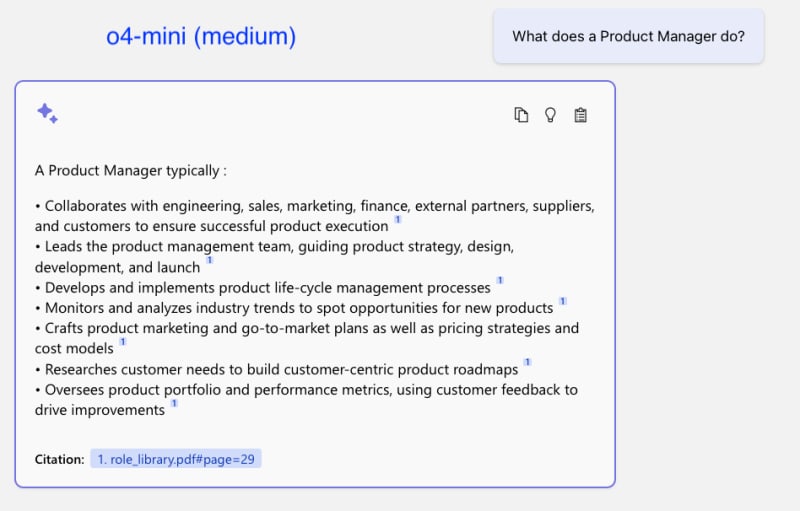Open citation superscript after 'cost models'
The image size is (800, 511).
(123, 342)
